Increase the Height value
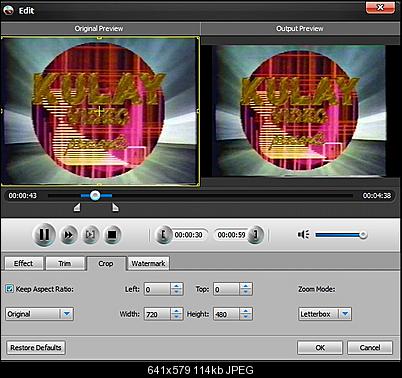402x378 pixels. point(246,311)
